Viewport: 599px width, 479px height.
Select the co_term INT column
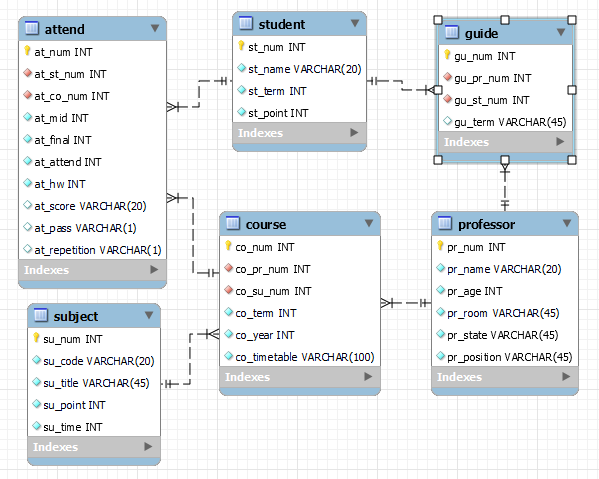click(300, 313)
